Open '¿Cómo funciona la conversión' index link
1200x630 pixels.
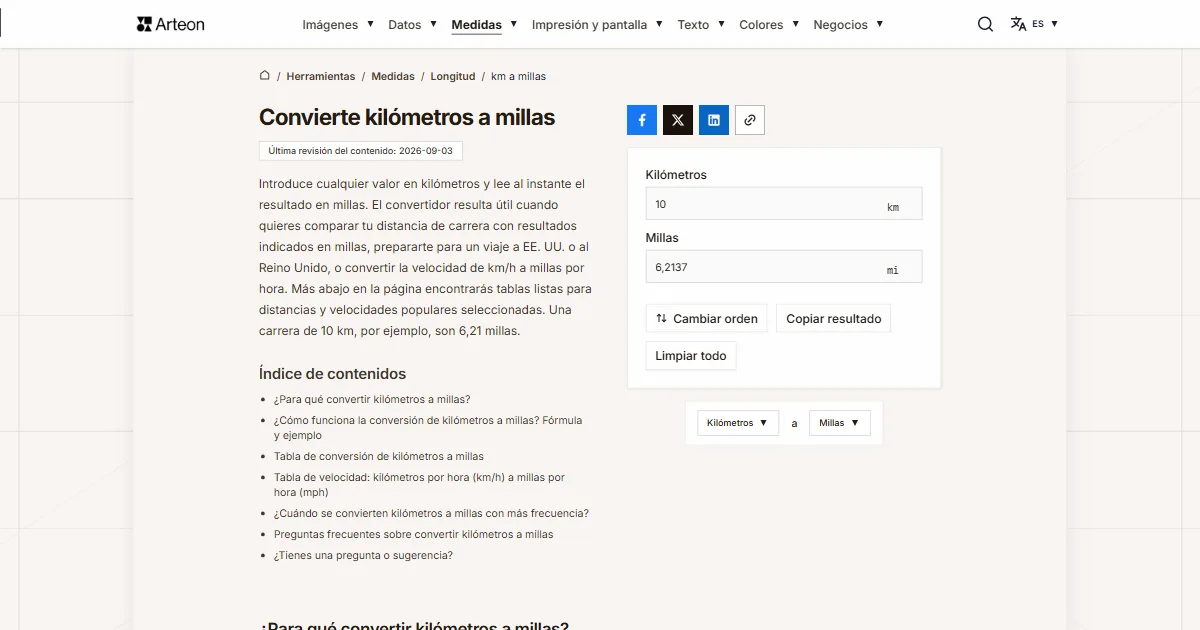point(428,428)
